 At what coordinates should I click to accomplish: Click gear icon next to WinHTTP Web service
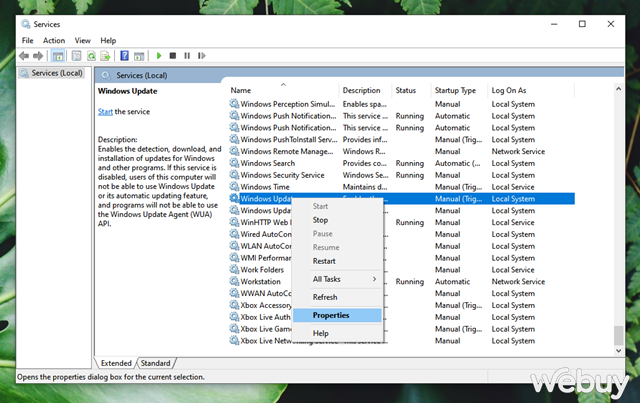[234, 222]
